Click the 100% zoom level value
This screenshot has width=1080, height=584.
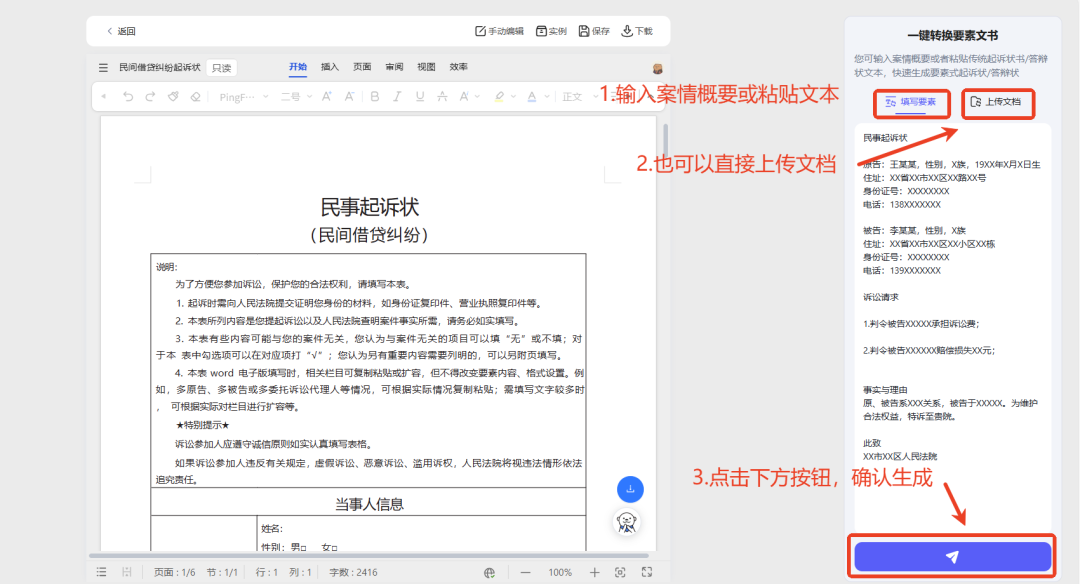[x=560, y=572]
